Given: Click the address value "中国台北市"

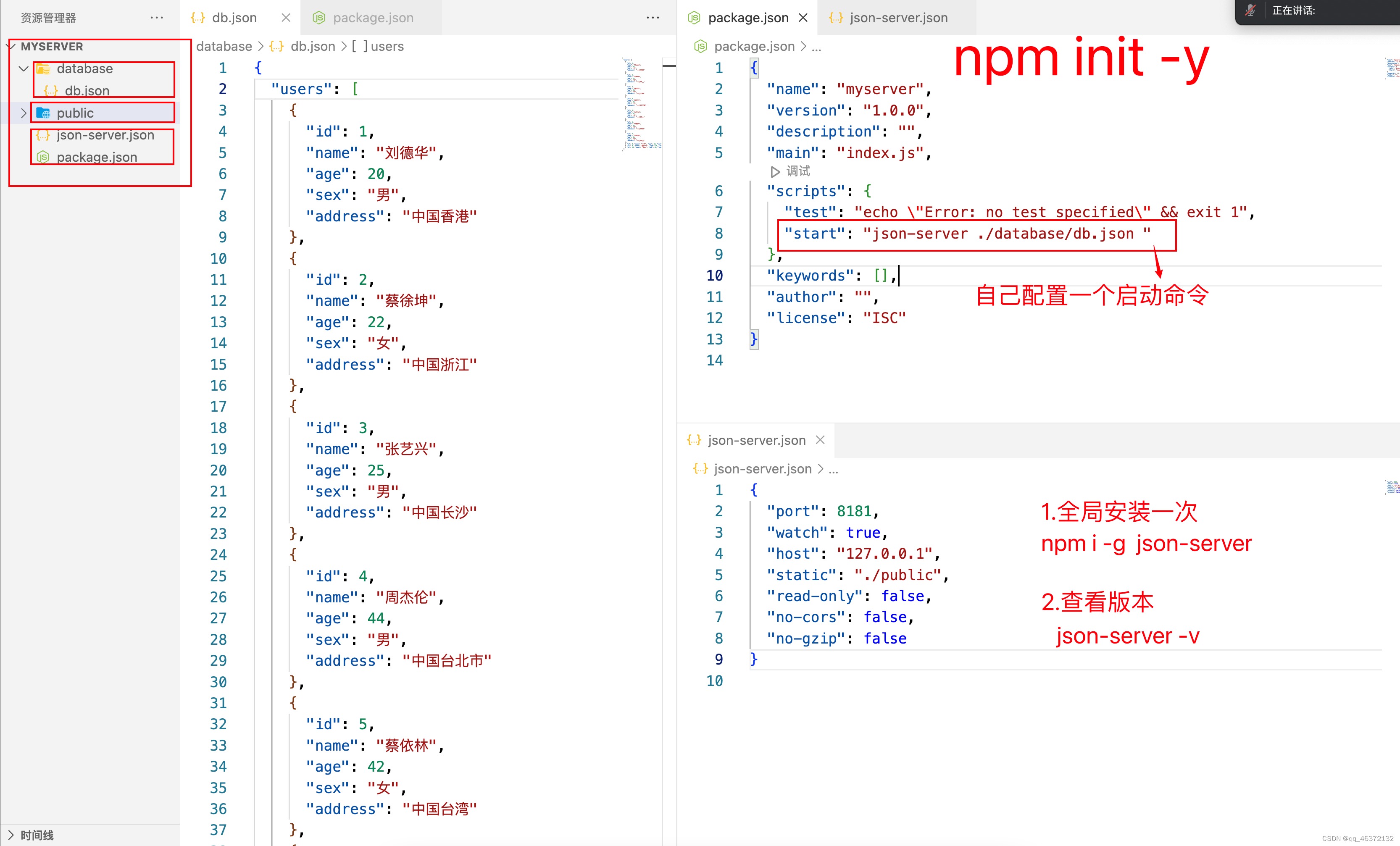Looking at the screenshot, I should click(447, 661).
